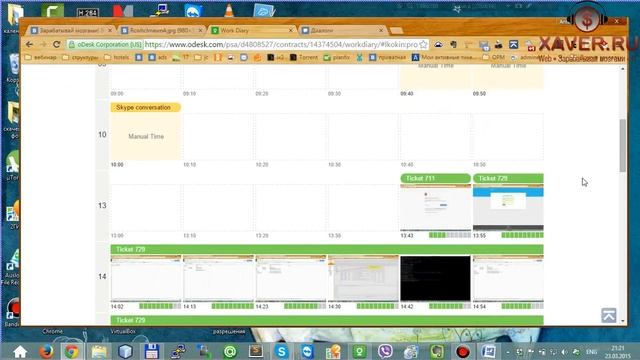The image size is (640, 360).
Task: Click the scrollbar down arrow
Action: (x=622, y=321)
